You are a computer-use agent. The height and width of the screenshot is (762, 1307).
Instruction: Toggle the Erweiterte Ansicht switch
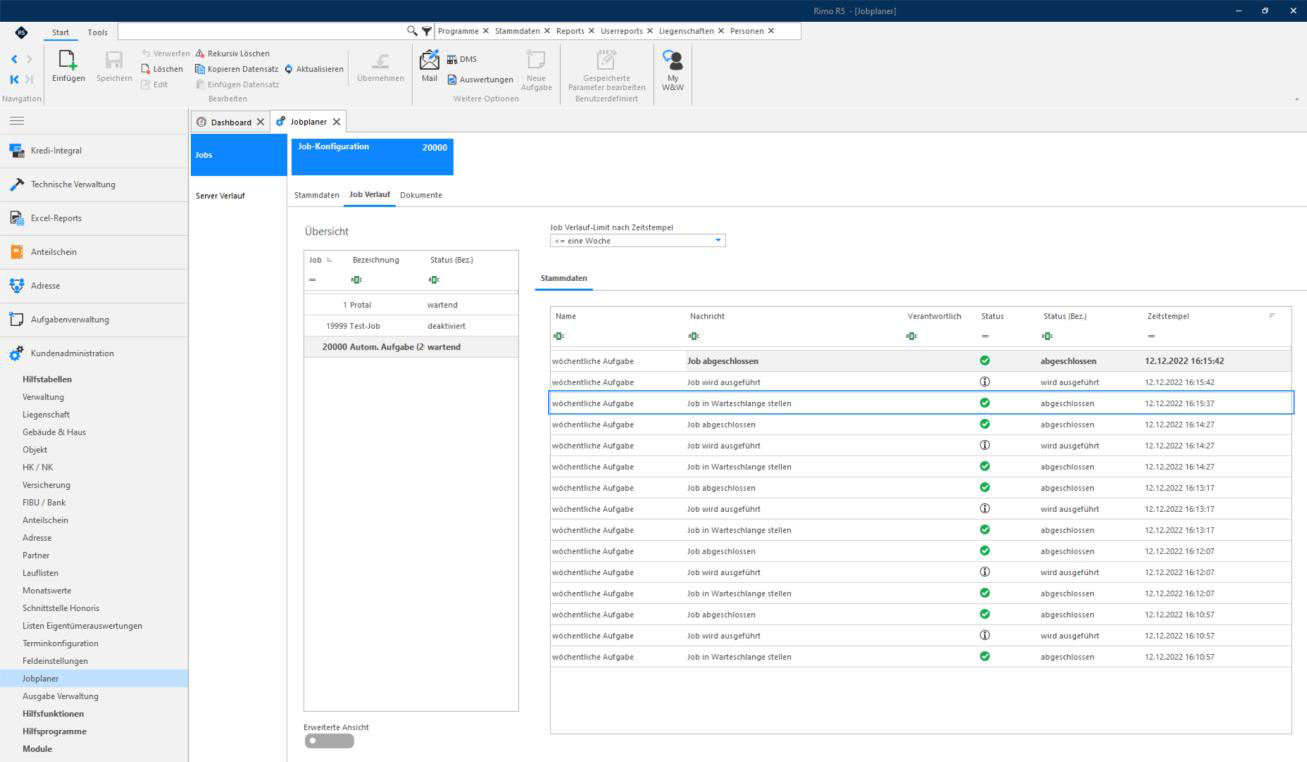pyautogui.click(x=329, y=741)
